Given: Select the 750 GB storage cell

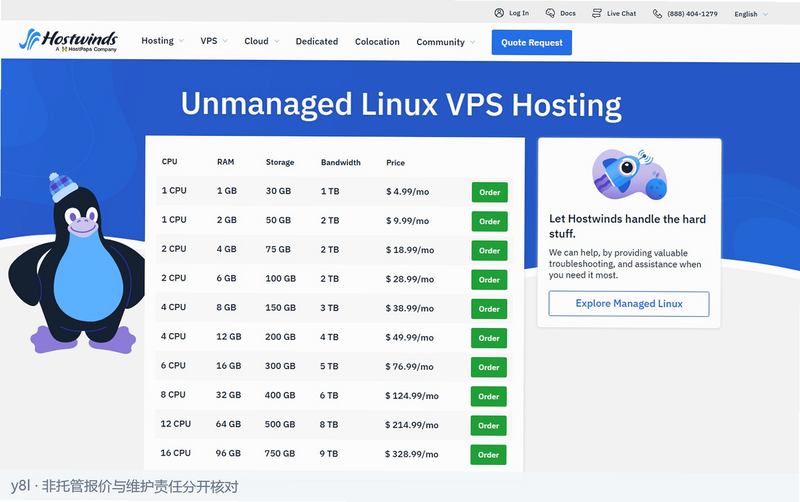Looking at the screenshot, I should (x=280, y=454).
